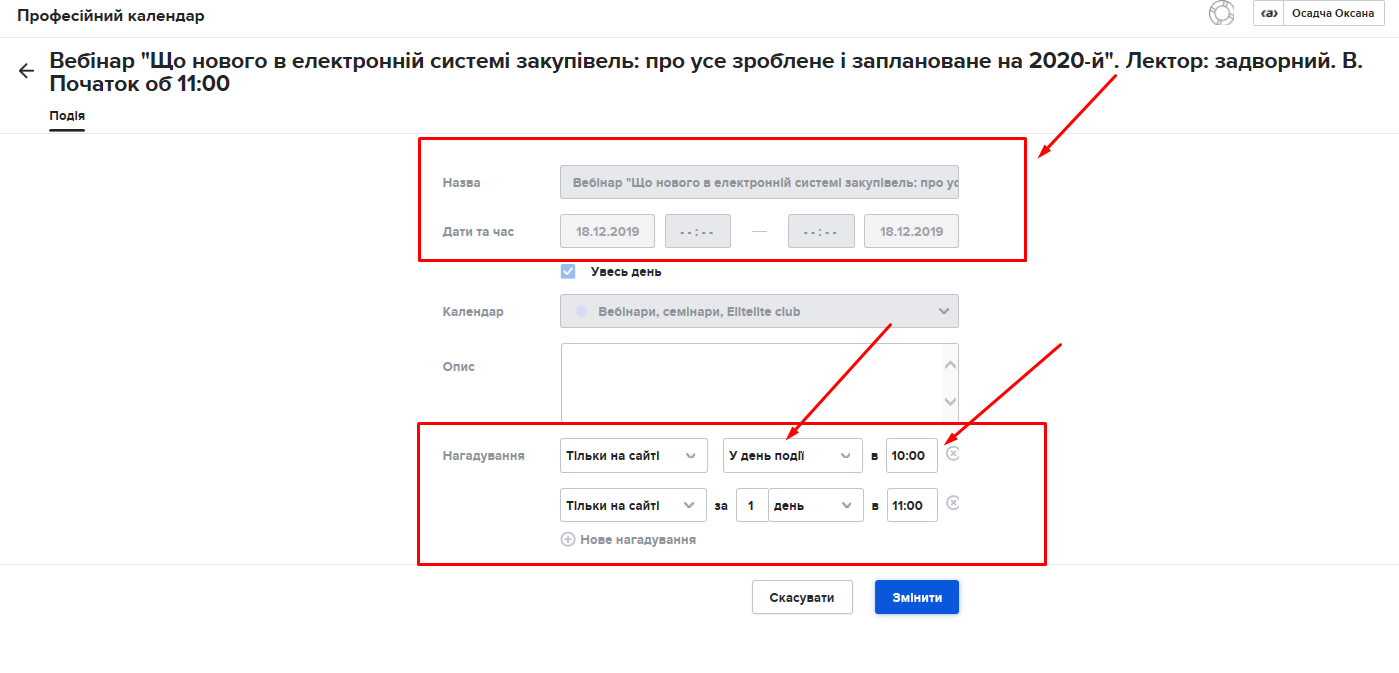Remove the first reminder with X icon
Screen dimensions: 1399x673
(x=953, y=453)
